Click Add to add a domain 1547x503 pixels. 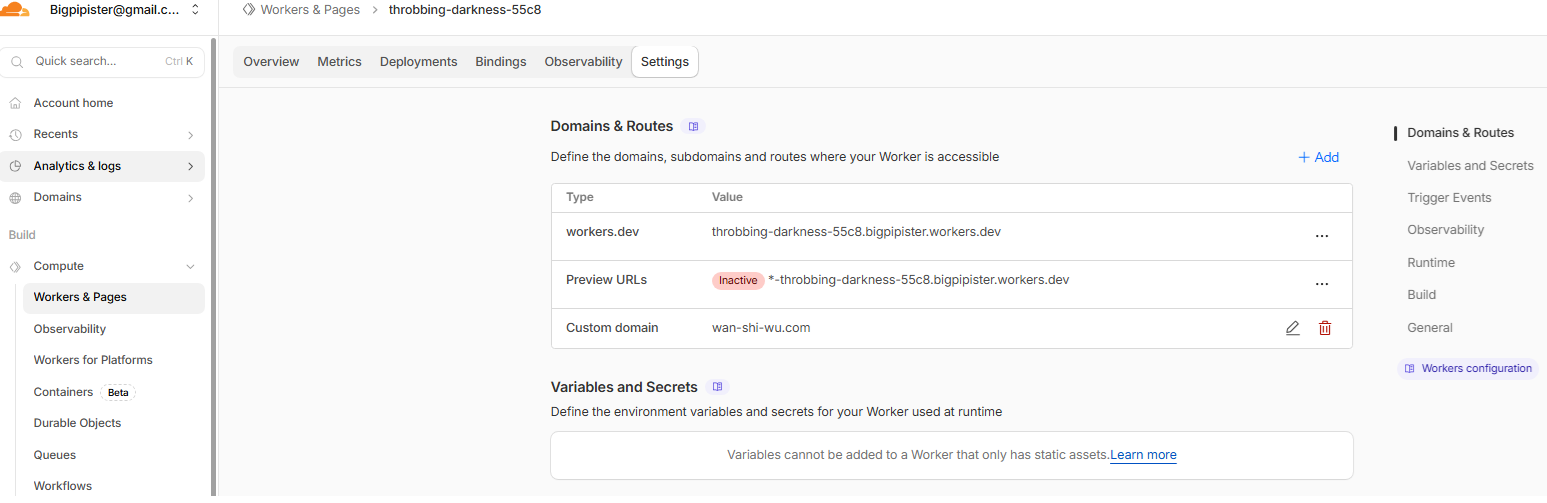[x=1318, y=157]
